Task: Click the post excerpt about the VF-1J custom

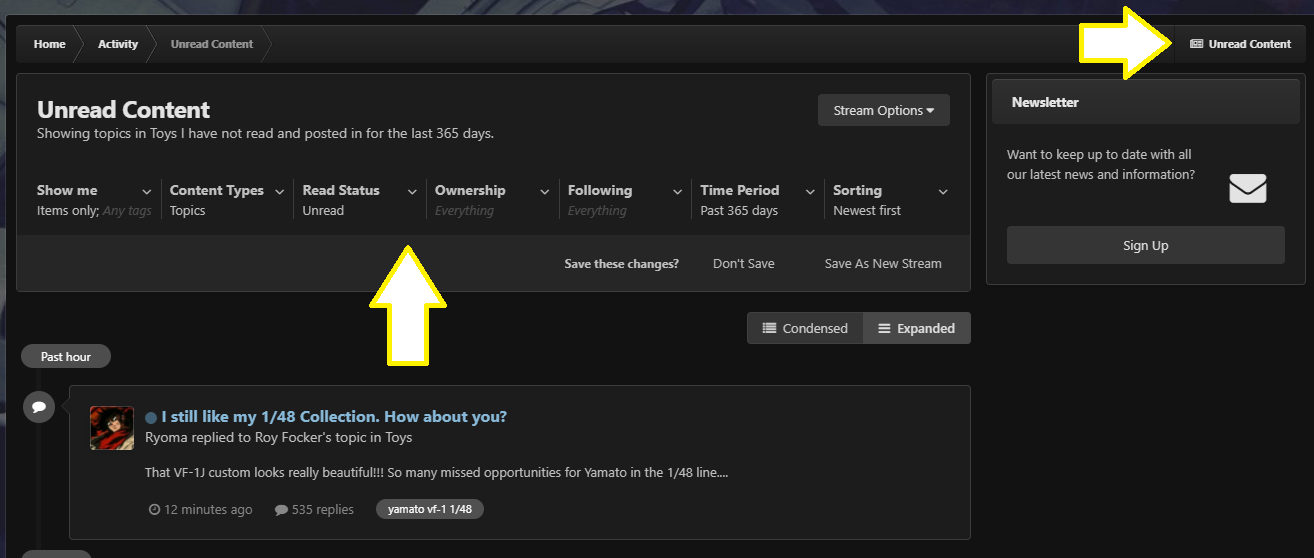Action: [436, 472]
